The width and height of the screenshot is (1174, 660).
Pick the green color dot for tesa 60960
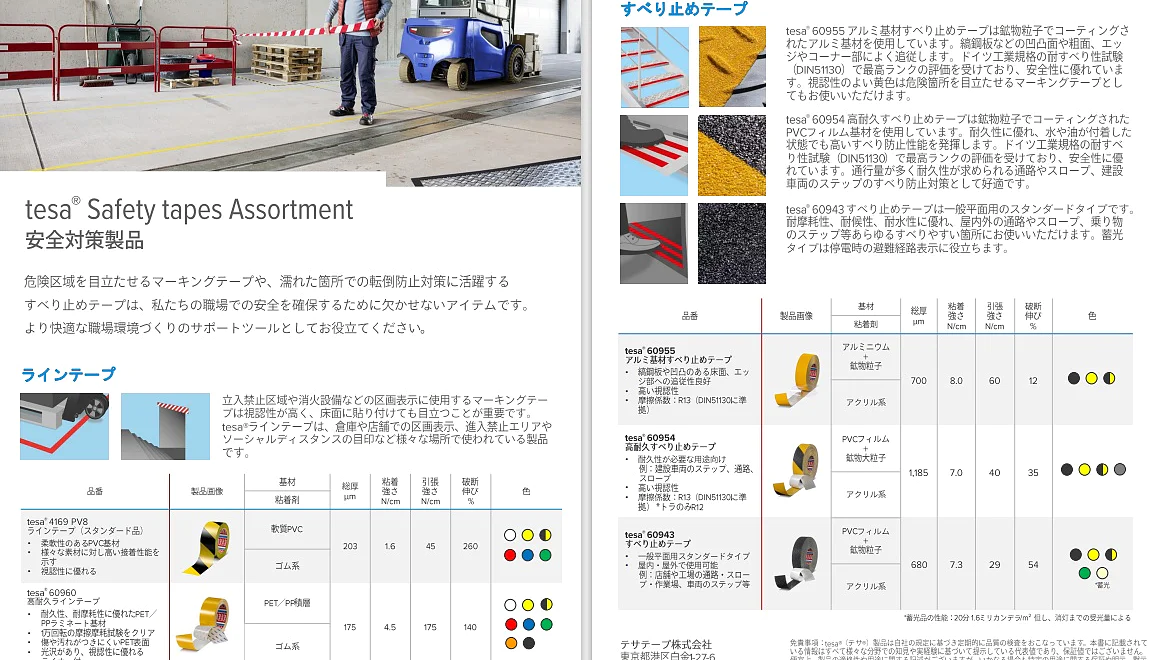pos(547,624)
